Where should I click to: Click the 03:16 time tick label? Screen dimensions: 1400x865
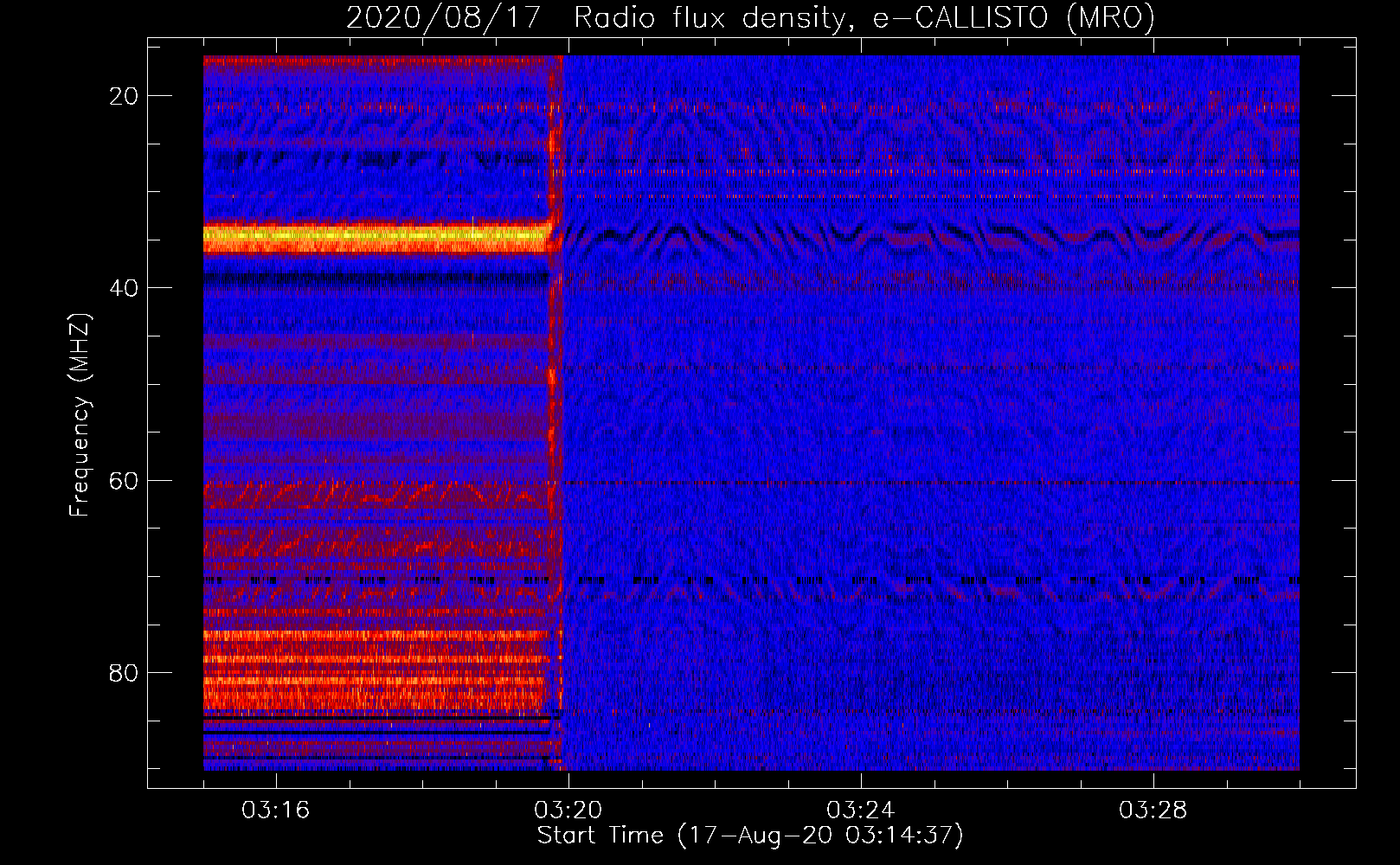[x=276, y=811]
